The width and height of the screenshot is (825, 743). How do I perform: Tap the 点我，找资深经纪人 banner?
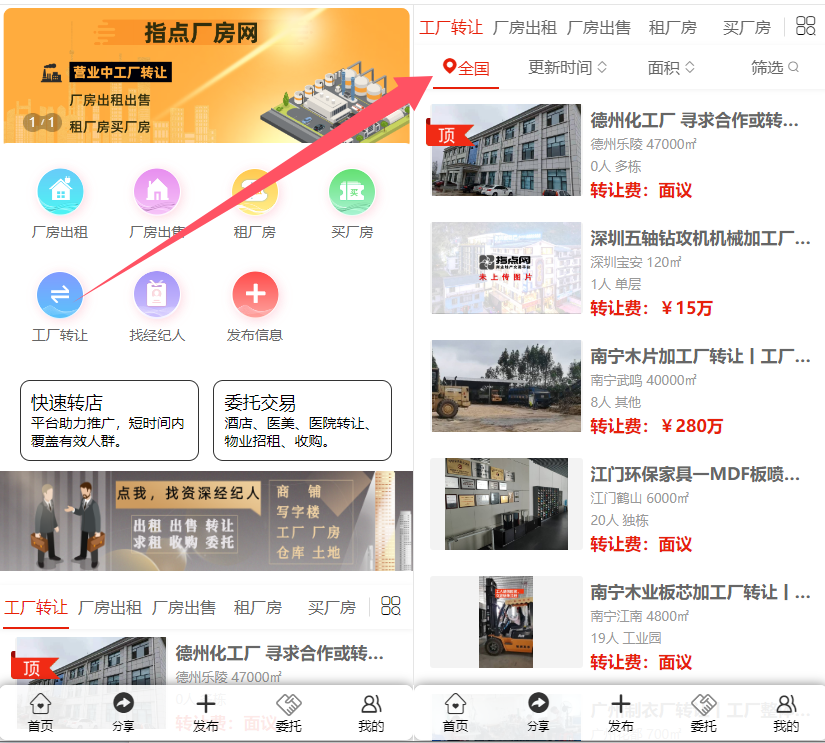pos(206,521)
